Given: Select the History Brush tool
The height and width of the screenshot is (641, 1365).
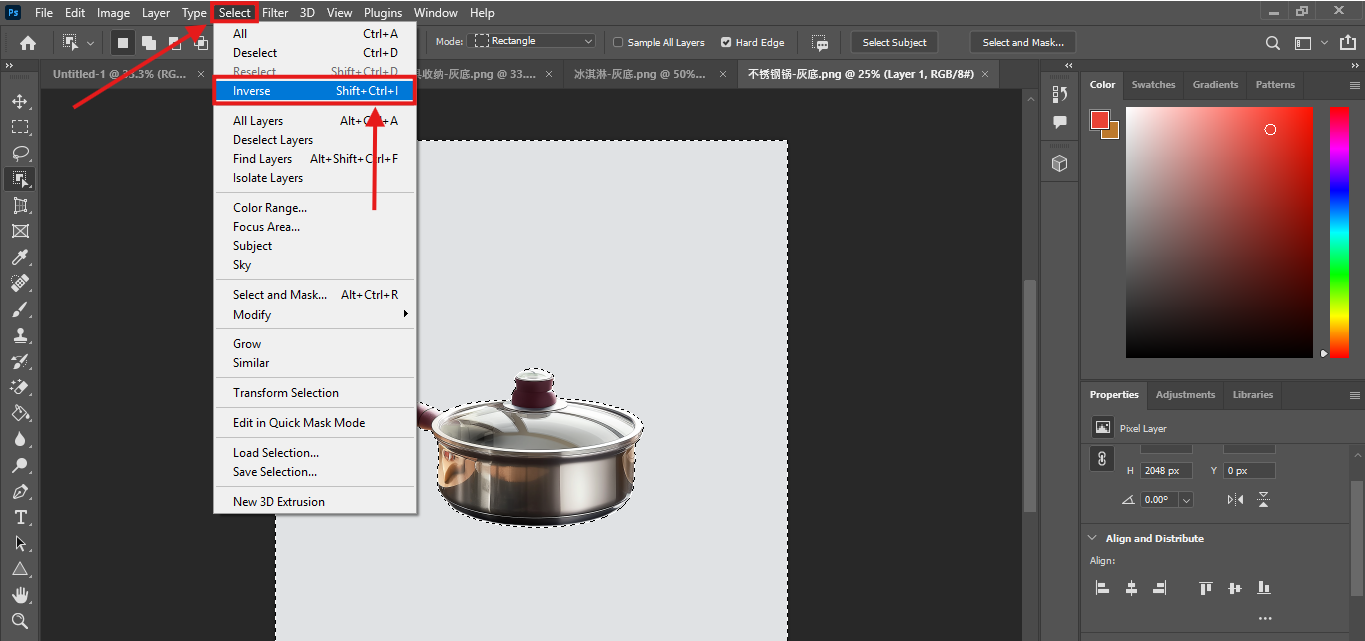Looking at the screenshot, I should click(20, 361).
